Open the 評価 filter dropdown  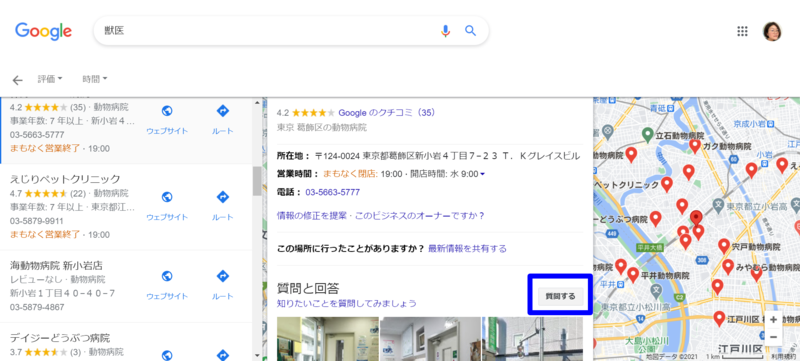tap(50, 79)
